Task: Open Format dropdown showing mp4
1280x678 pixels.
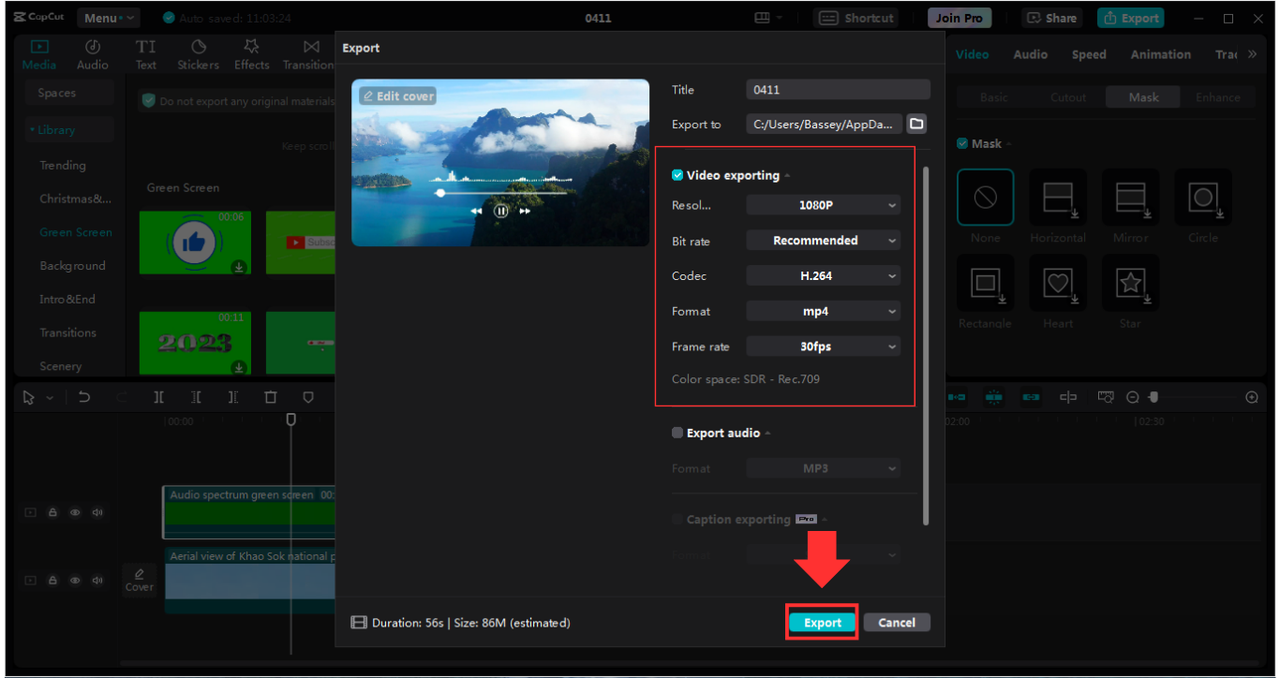Action: (823, 311)
